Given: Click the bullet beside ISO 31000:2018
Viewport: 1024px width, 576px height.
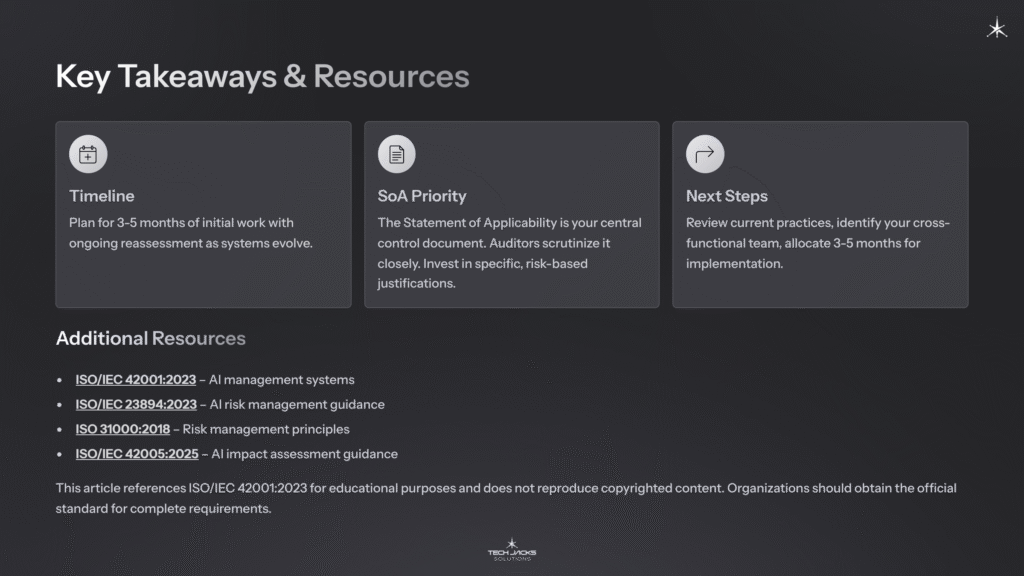Looking at the screenshot, I should tap(62, 429).
